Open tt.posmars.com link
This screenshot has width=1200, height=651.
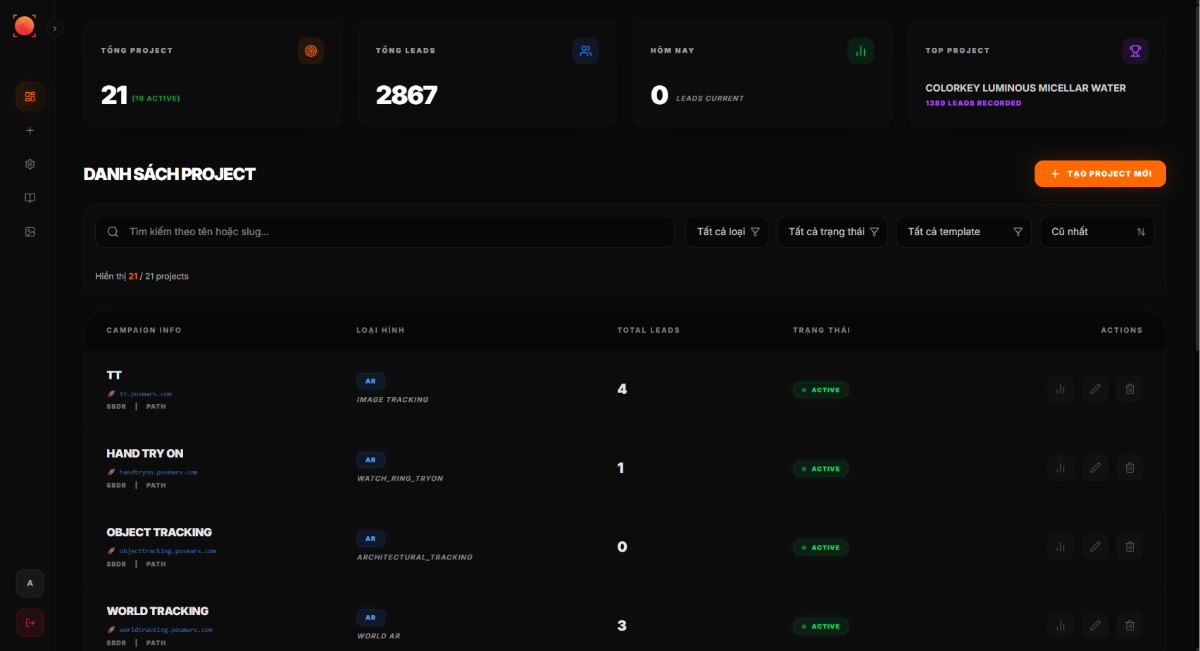[145, 394]
